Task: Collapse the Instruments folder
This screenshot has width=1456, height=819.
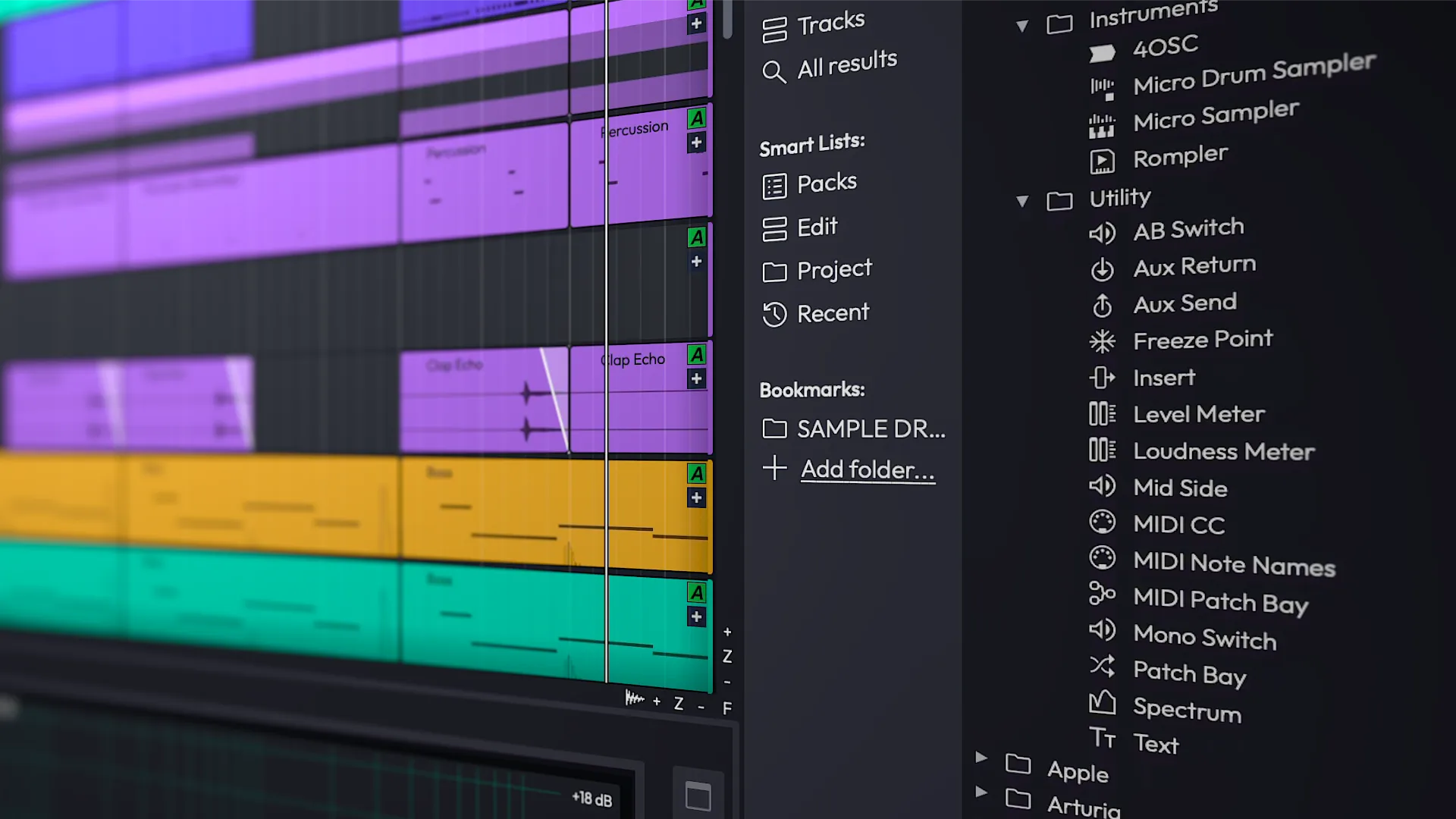Action: (x=1022, y=27)
